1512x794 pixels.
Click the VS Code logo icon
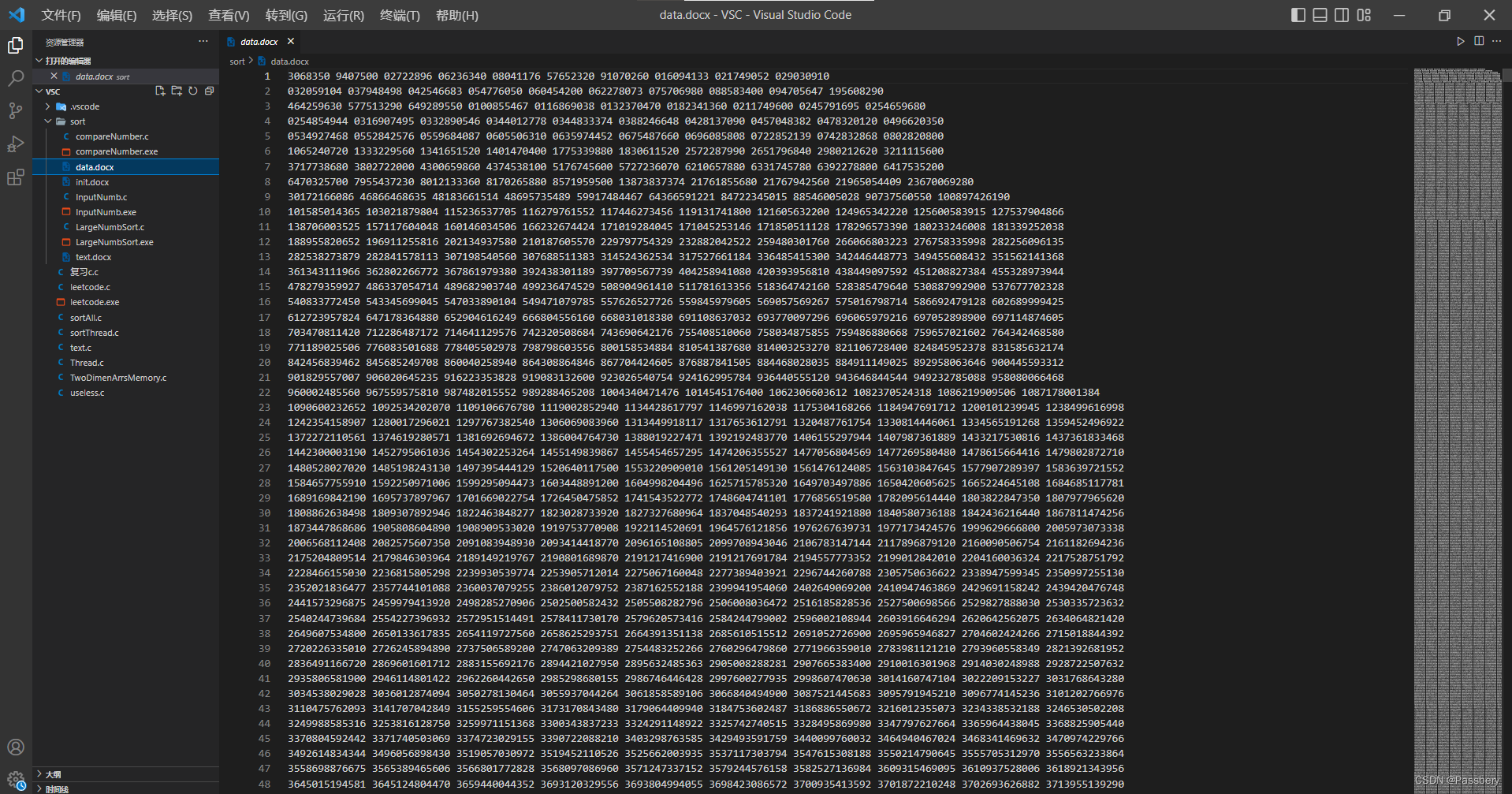[x=17, y=15]
